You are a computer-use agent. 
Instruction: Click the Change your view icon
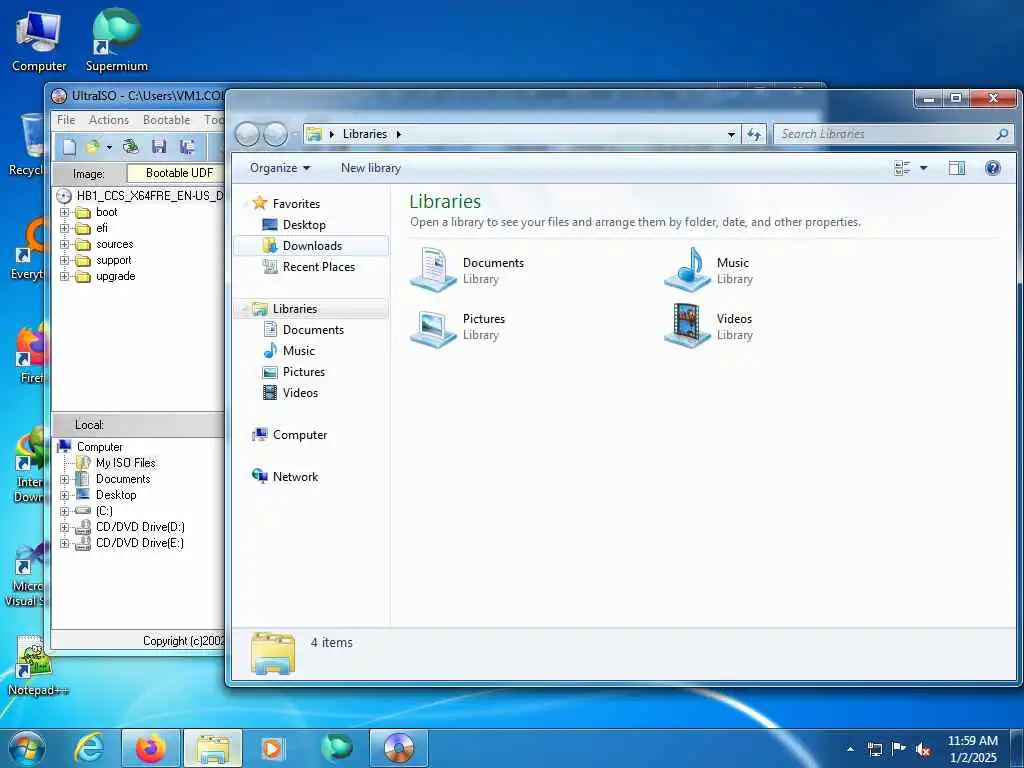902,168
